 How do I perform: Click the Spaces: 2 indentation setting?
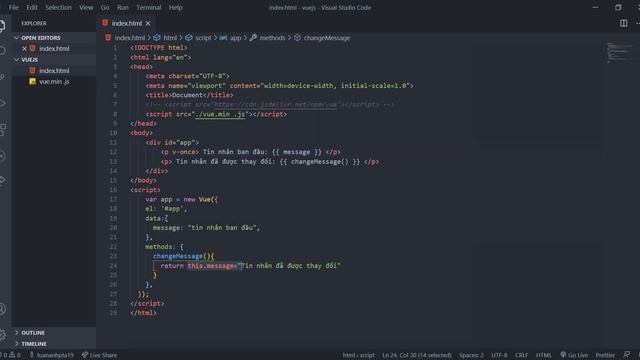(471, 355)
